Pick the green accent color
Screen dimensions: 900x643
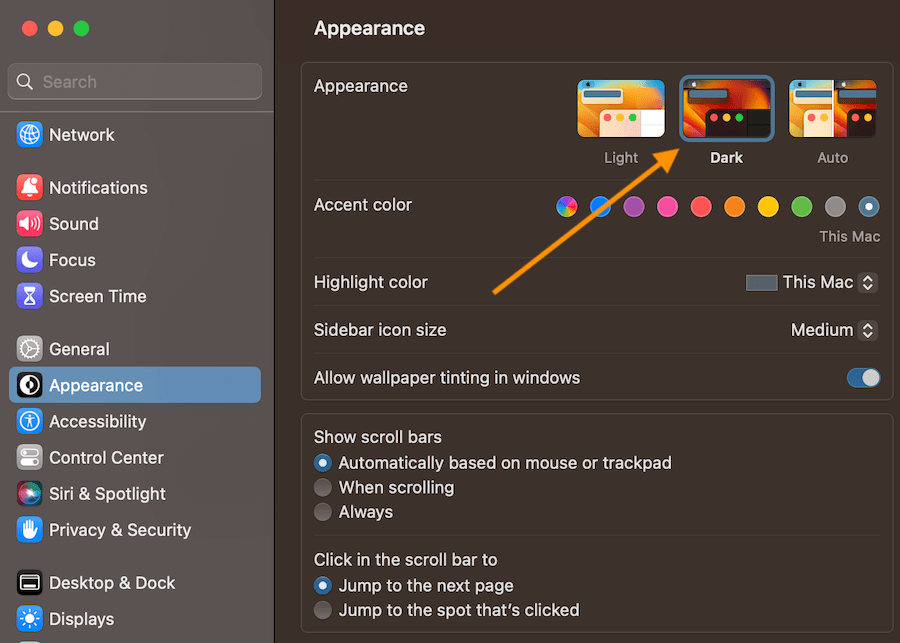tap(801, 207)
